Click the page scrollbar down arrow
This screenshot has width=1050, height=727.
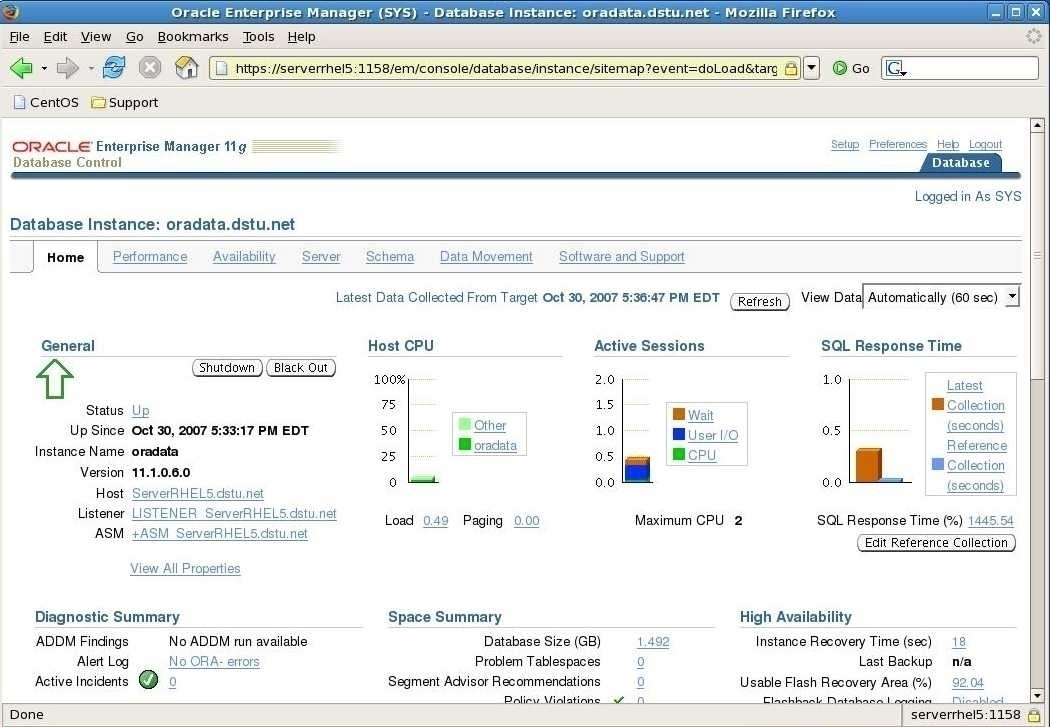(x=1037, y=696)
